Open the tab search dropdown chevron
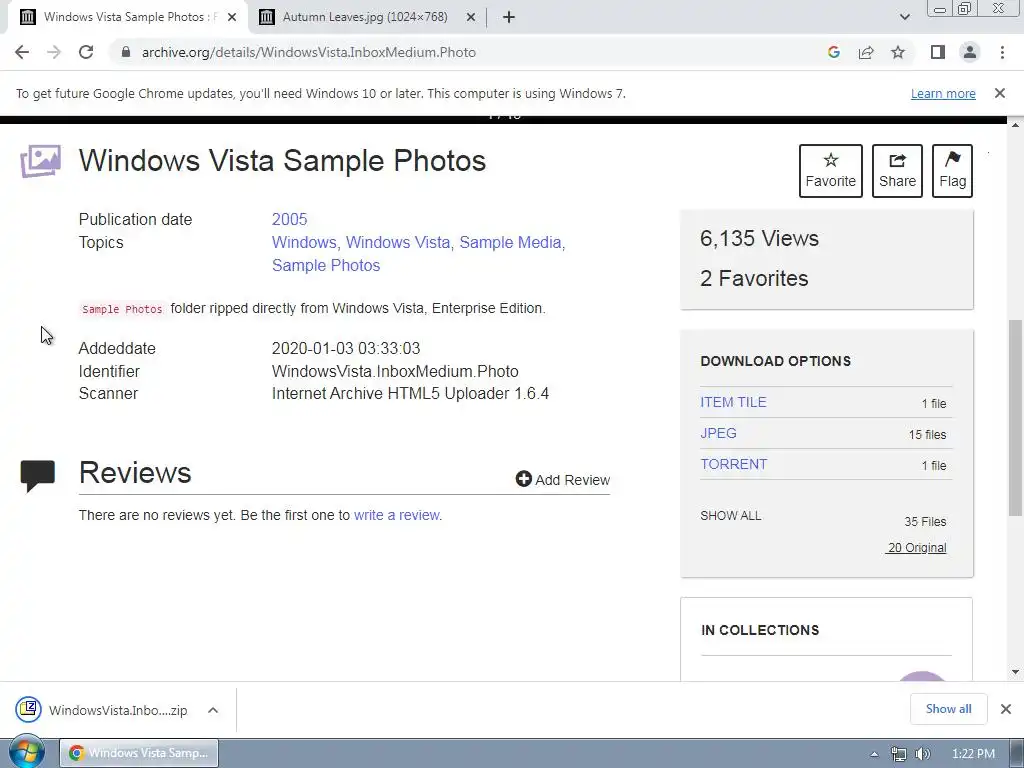Viewport: 1024px width, 768px height. [x=904, y=18]
